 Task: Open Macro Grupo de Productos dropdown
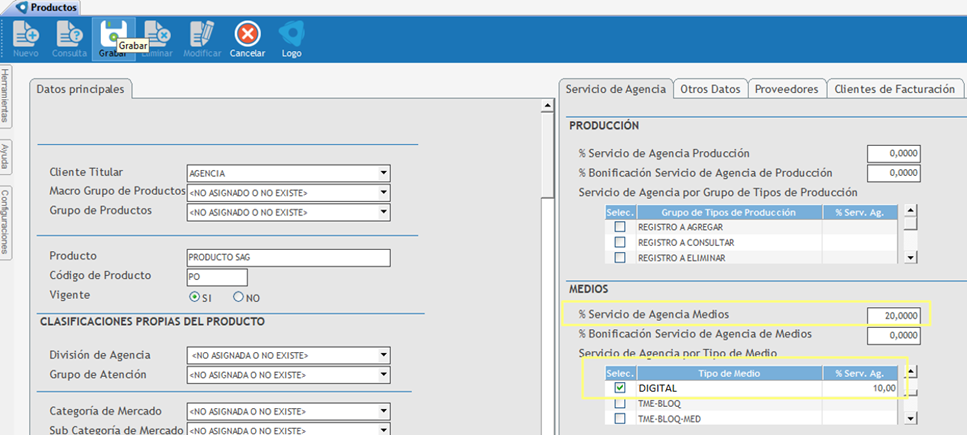[x=384, y=193]
